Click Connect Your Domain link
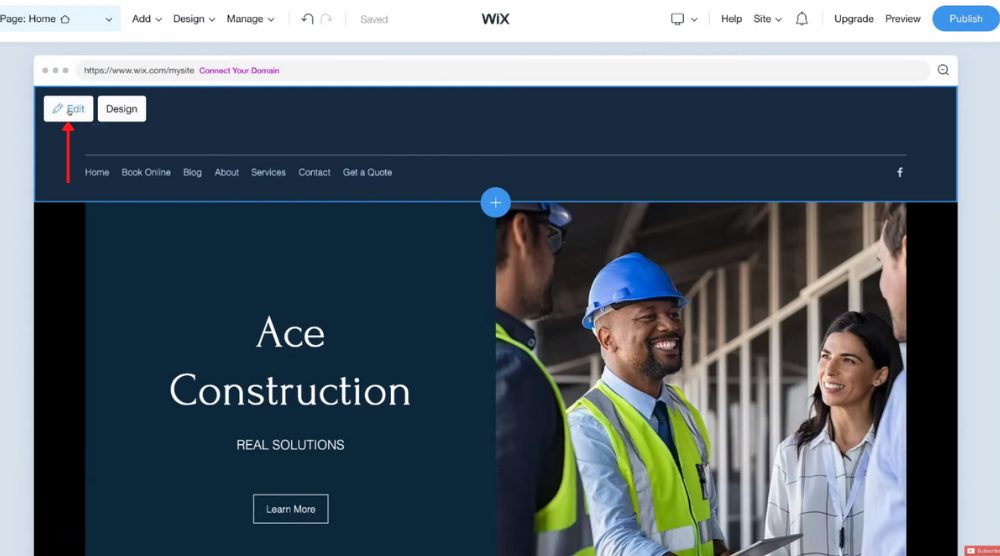Screen dimensions: 1000x556 tap(239, 71)
